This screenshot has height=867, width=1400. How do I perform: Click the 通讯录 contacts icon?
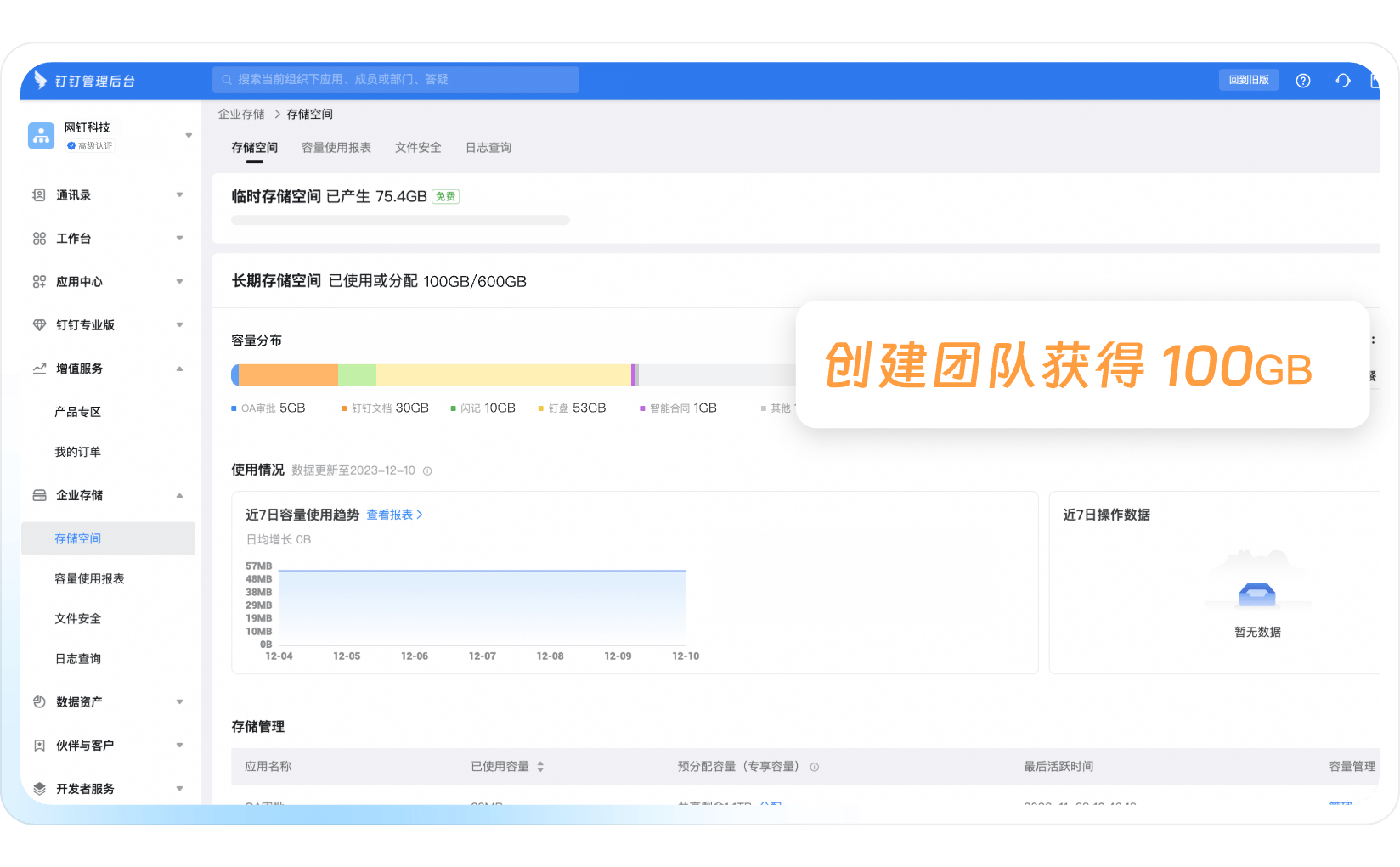point(39,195)
